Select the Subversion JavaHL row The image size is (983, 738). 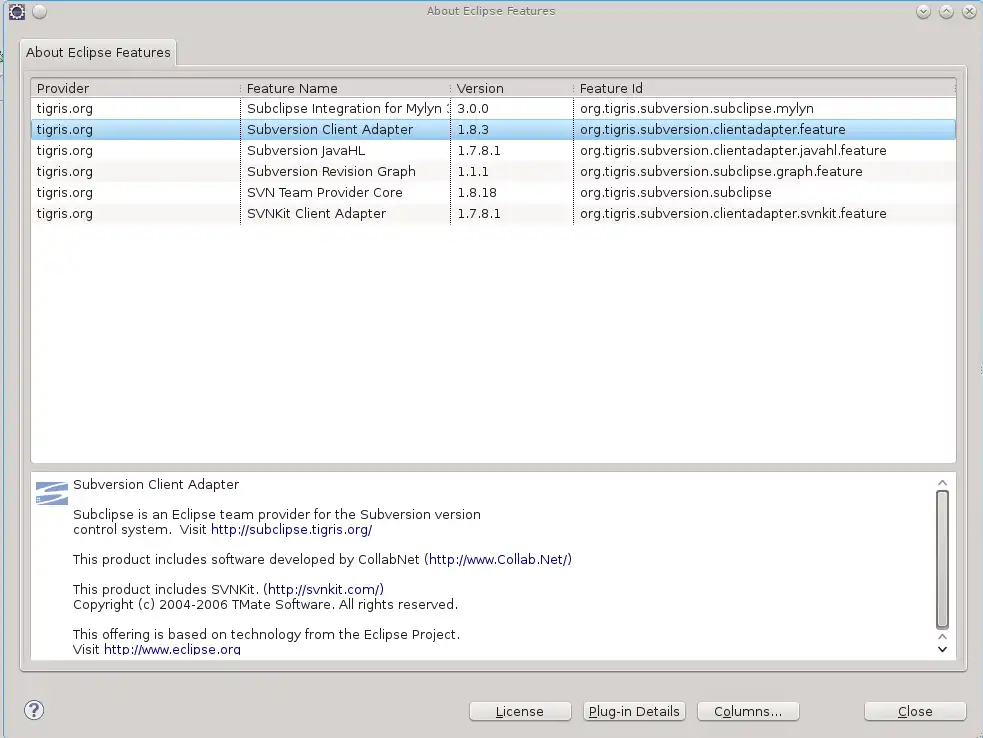(x=493, y=150)
